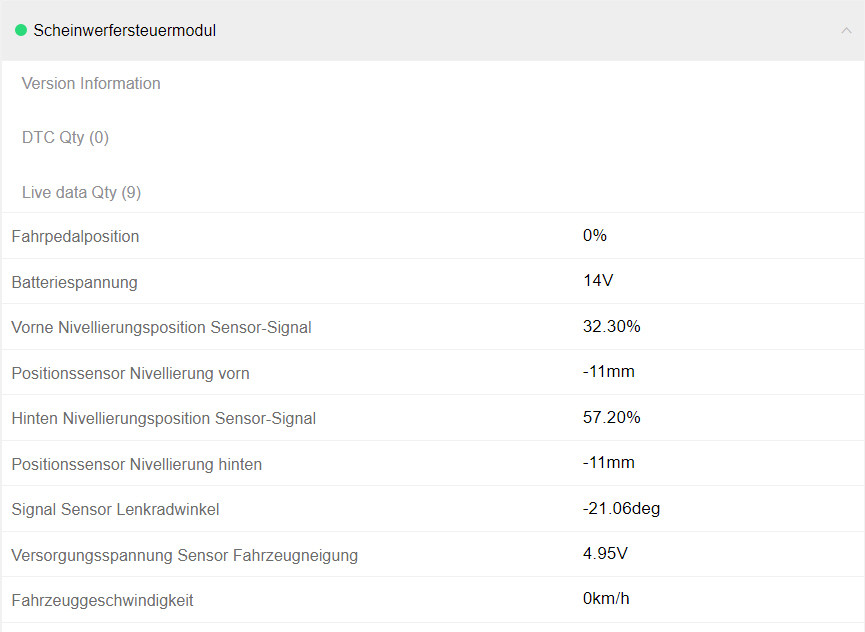Select Vorne Nivellierungsposition Sensor-Signal row

click(x=161, y=327)
